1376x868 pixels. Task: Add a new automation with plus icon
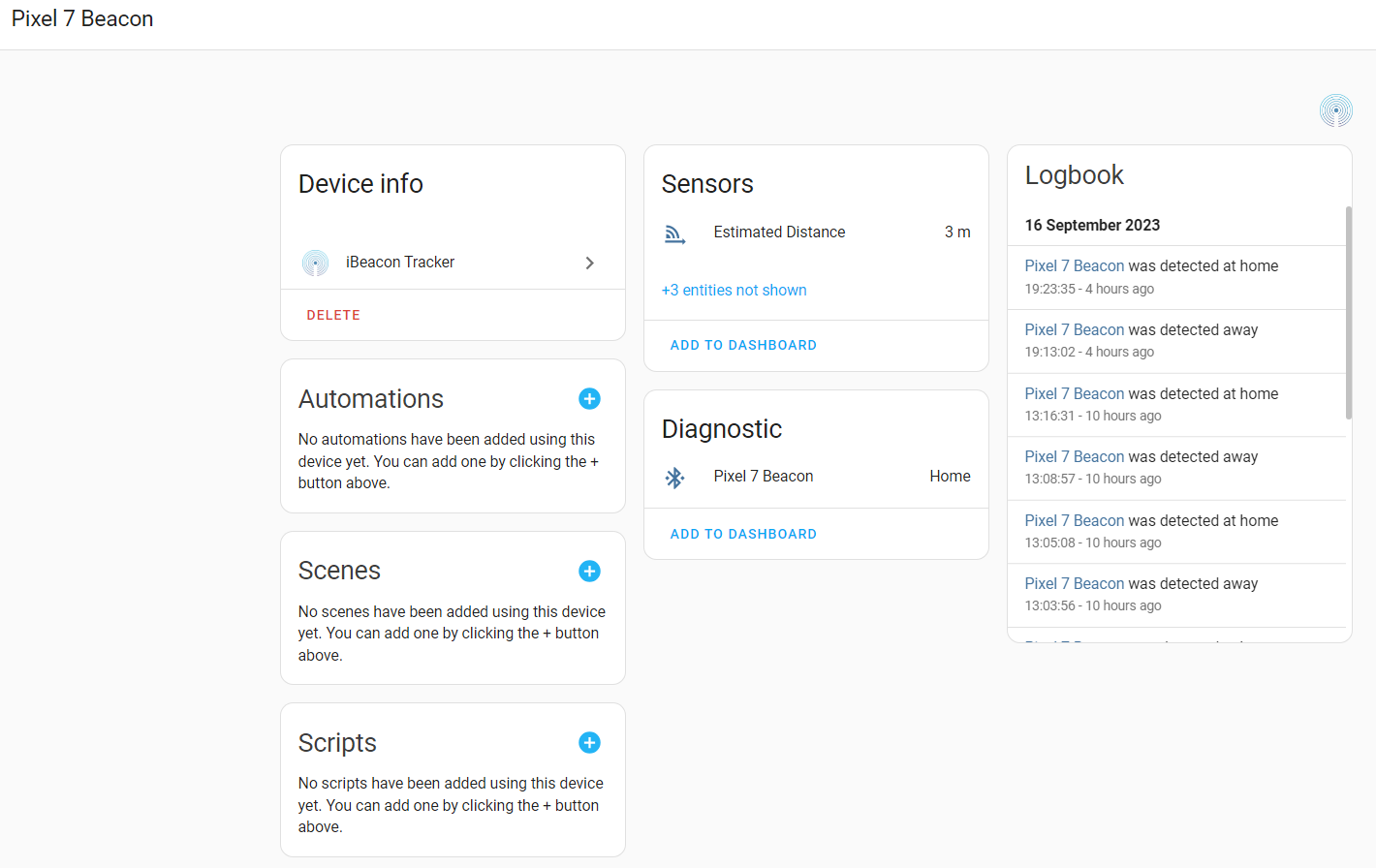(589, 399)
